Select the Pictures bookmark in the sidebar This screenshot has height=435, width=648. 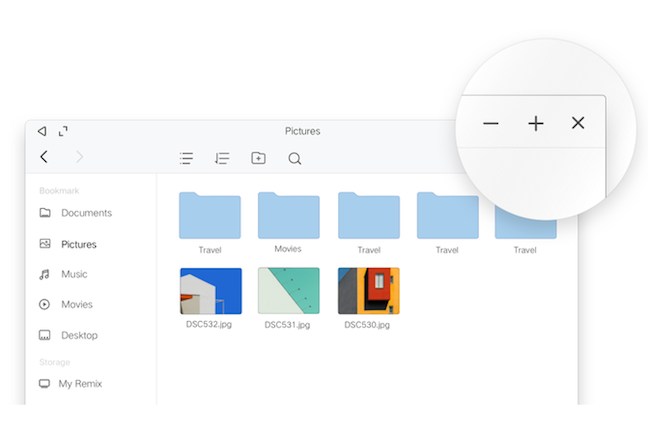[x=68, y=244]
